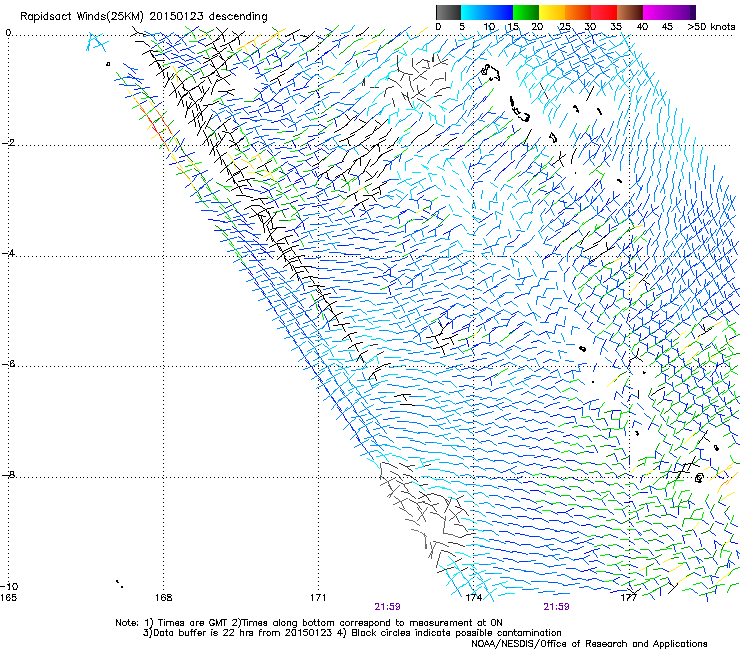Viewport: 740px width, 650px height.
Task: Click the red 30-35 knots segment of the color scale
Action: coord(604,12)
